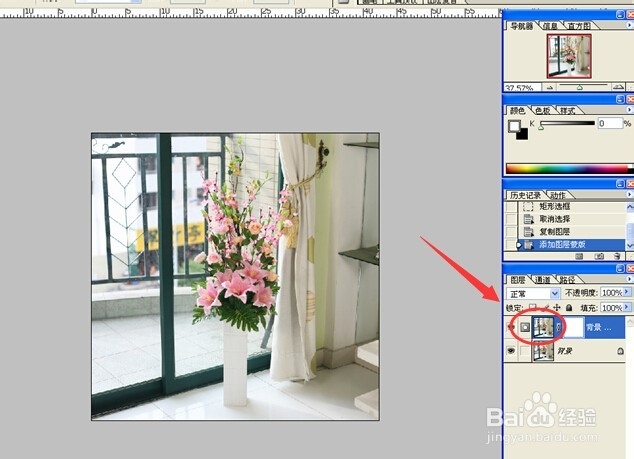Select the 背景 layer thumbnail

[543, 351]
